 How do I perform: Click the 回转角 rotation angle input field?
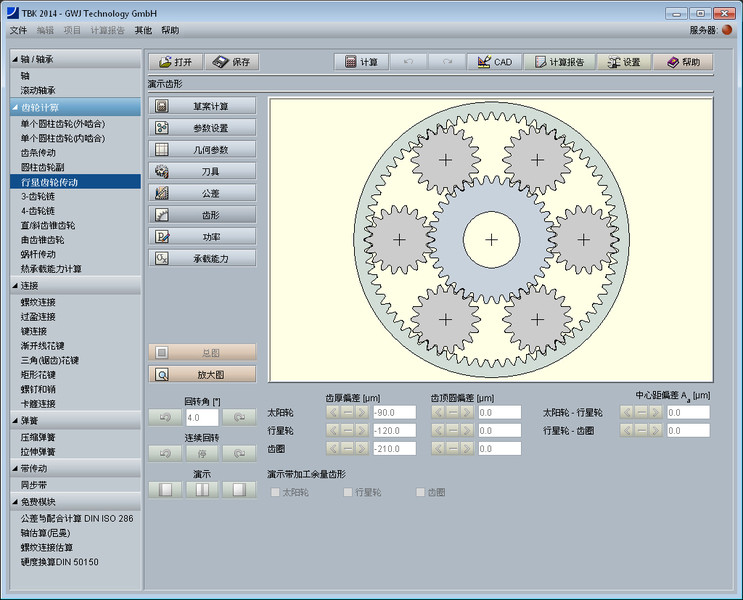[x=201, y=417]
